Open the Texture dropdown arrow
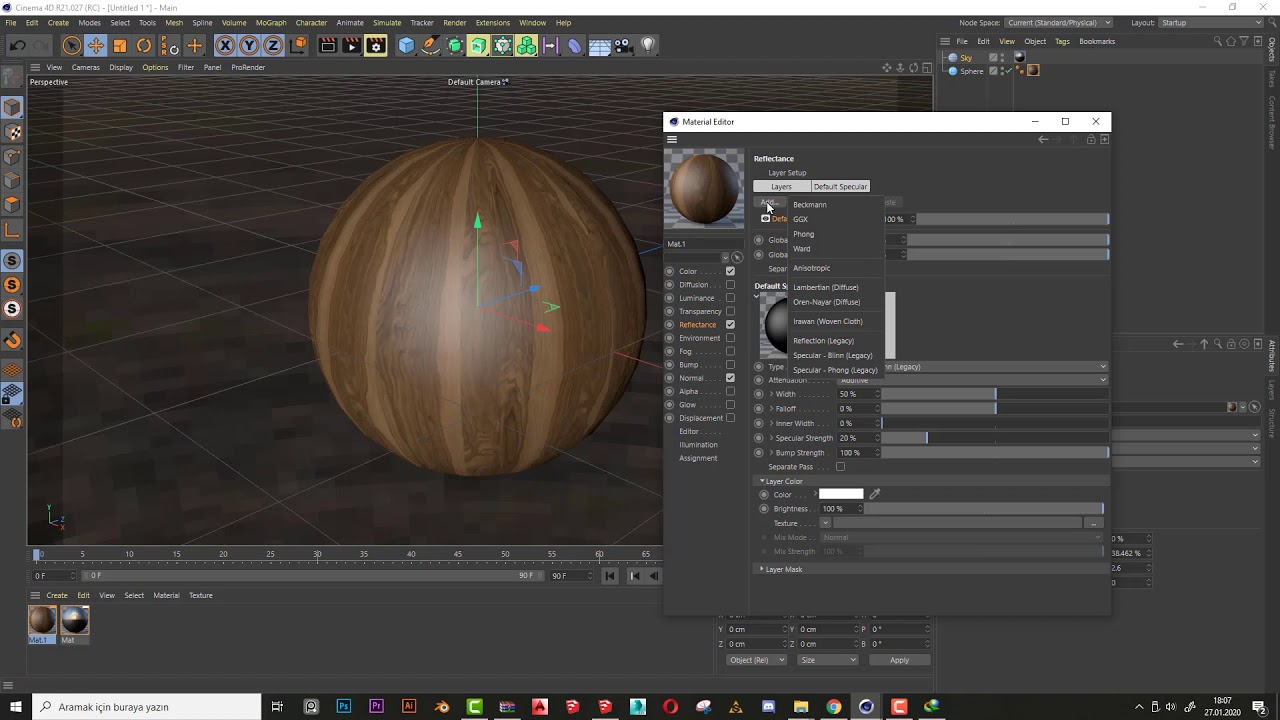 [x=825, y=523]
